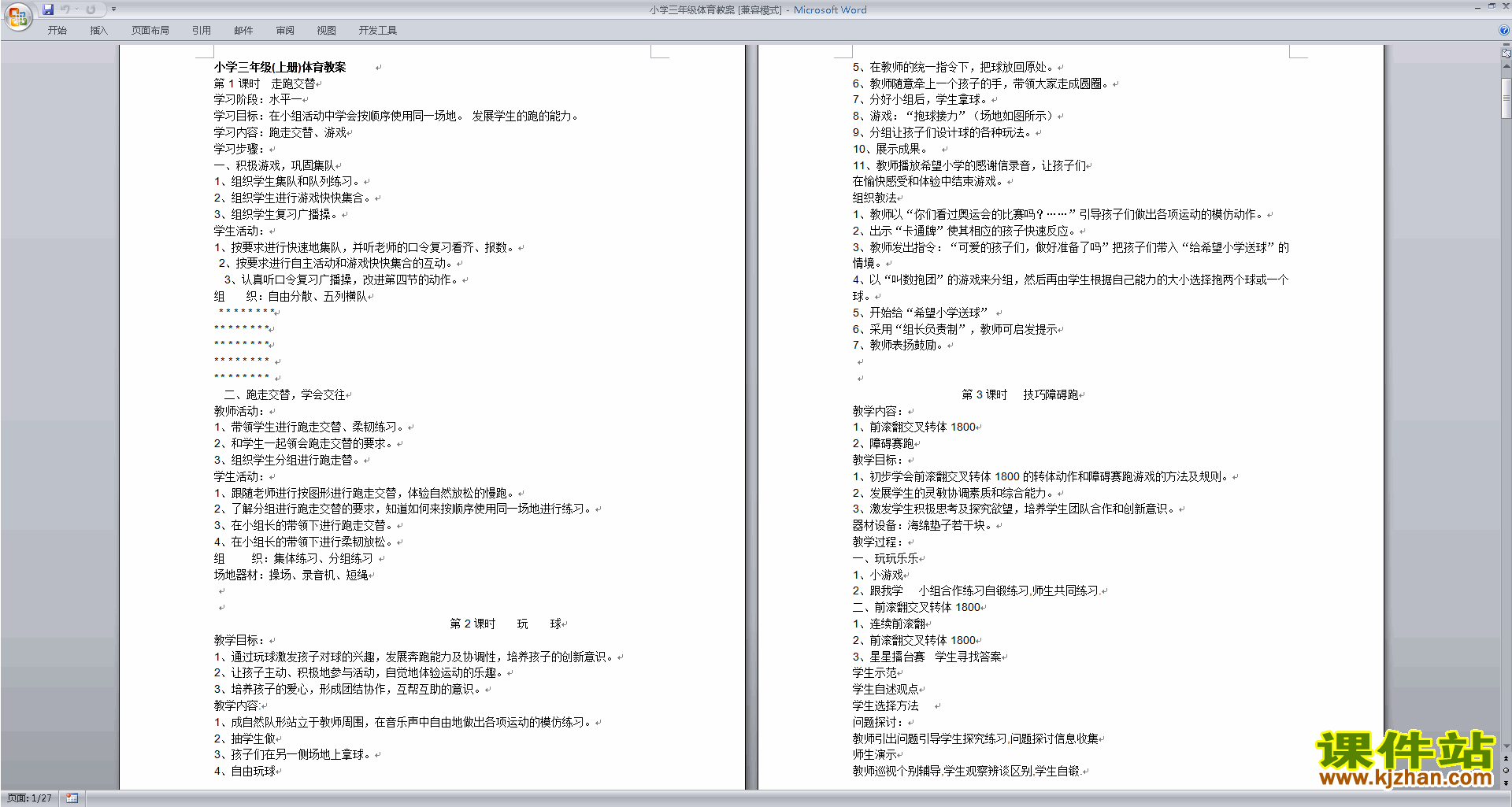Redo the last action

click(91, 9)
